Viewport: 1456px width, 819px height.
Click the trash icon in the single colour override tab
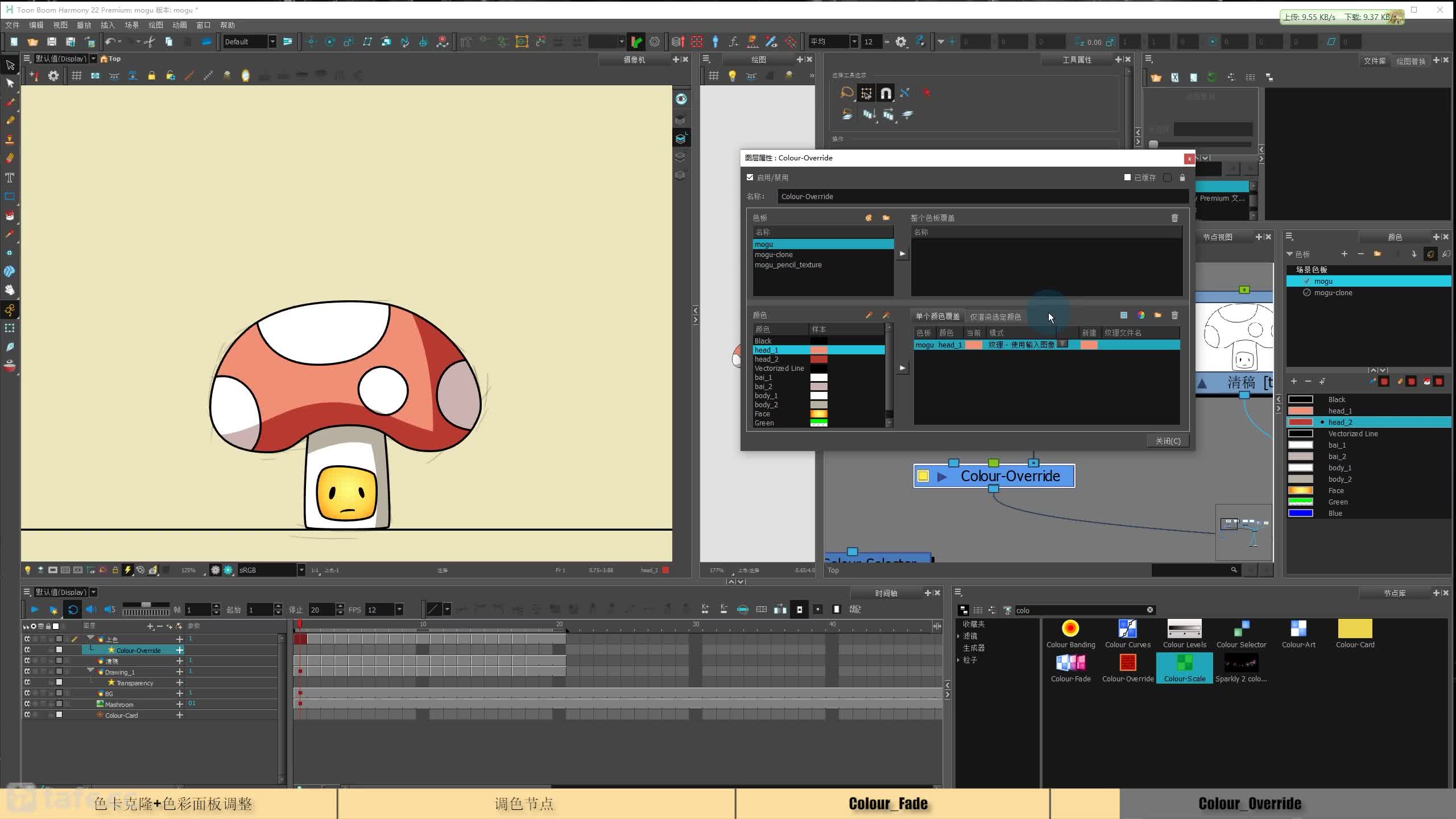(x=1174, y=315)
